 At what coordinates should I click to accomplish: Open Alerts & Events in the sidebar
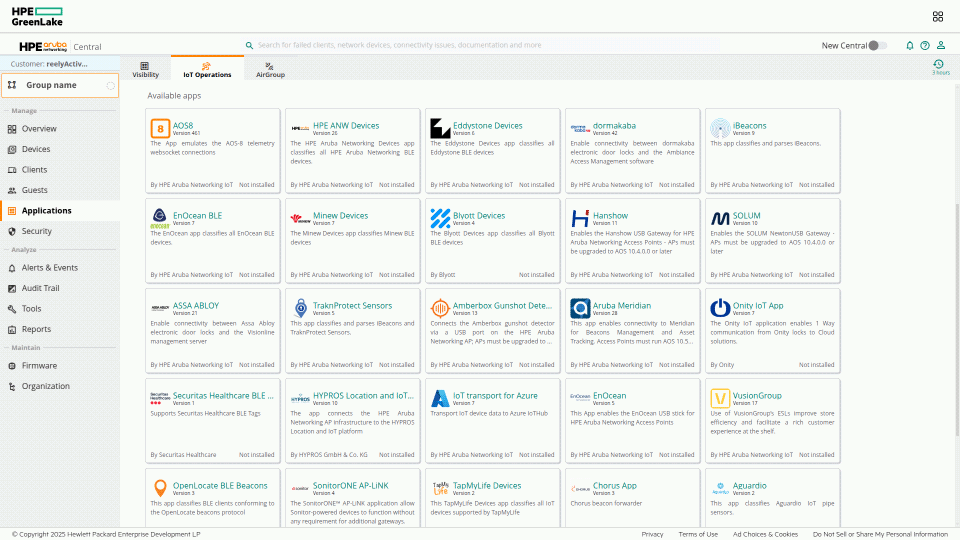click(50, 268)
